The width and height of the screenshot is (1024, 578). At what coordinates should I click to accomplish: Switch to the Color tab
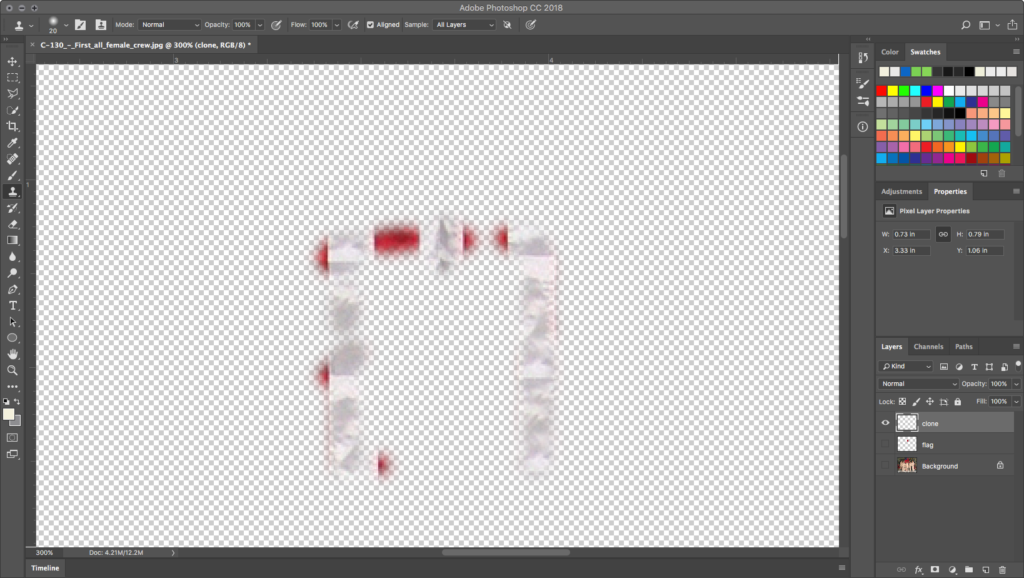tap(889, 52)
